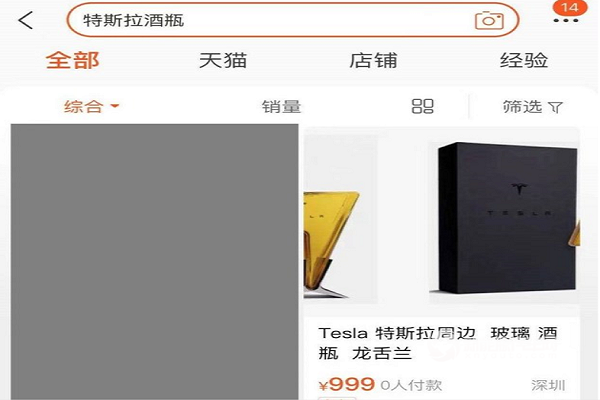Switch the results grid layout icon
Image resolution: width=600 pixels, height=400 pixels.
[422, 106]
